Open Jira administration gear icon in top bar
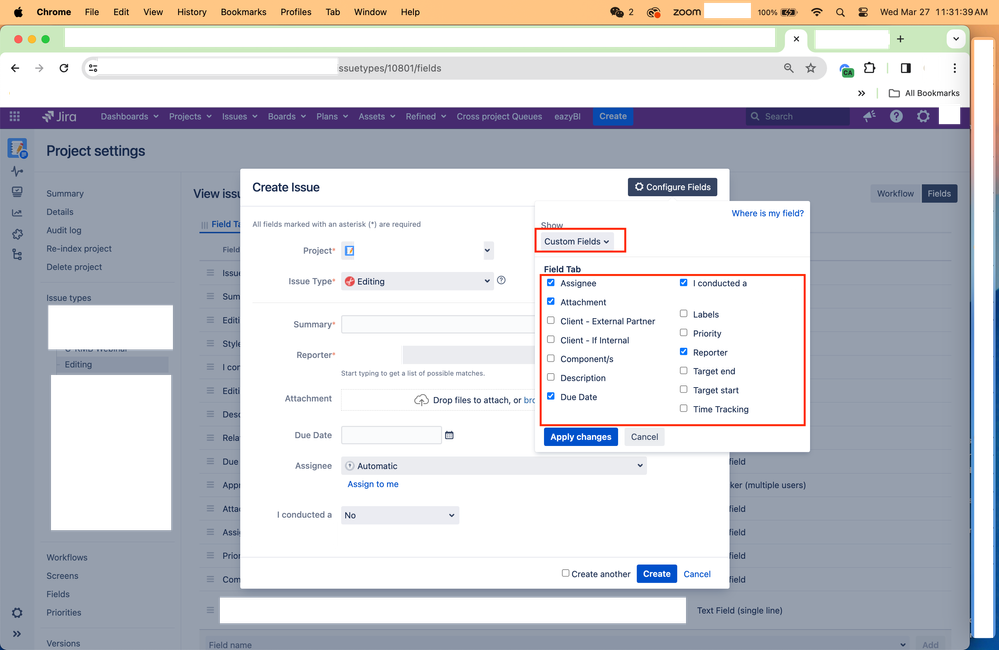This screenshot has width=999, height=650. [x=923, y=116]
